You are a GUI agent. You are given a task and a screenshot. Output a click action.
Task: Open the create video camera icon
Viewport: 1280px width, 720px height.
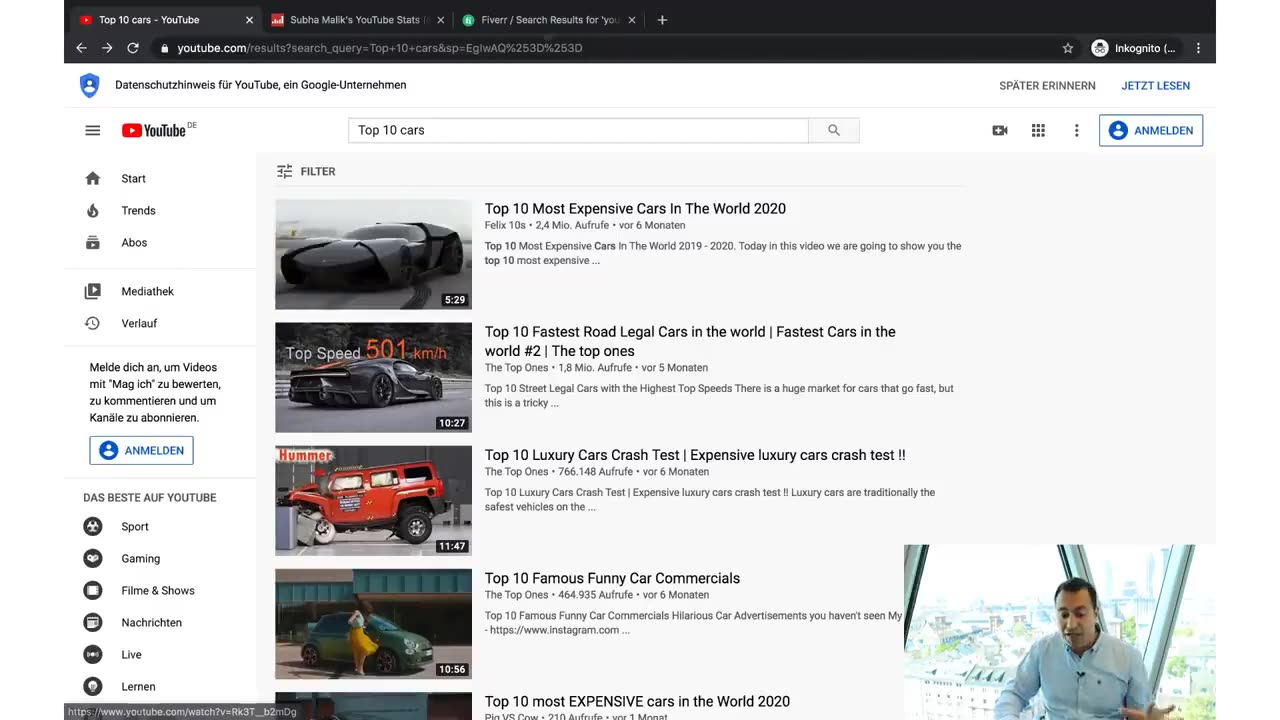point(1000,130)
